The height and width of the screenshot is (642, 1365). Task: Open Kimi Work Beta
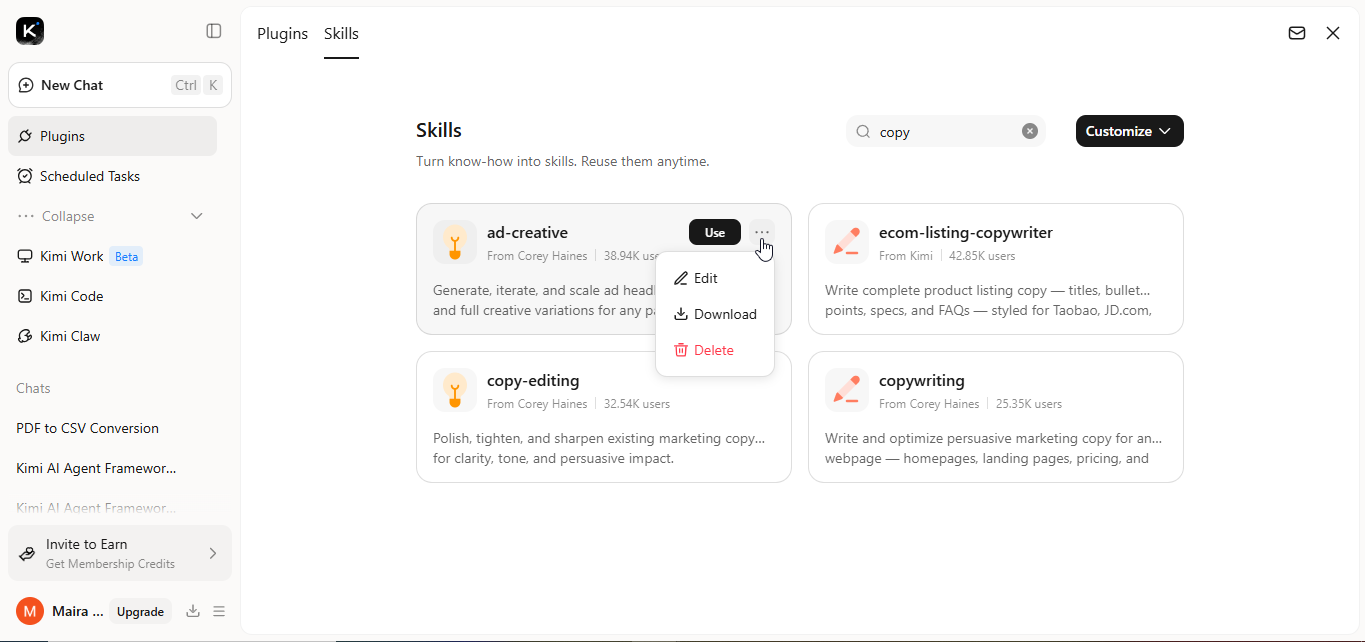click(x=112, y=256)
